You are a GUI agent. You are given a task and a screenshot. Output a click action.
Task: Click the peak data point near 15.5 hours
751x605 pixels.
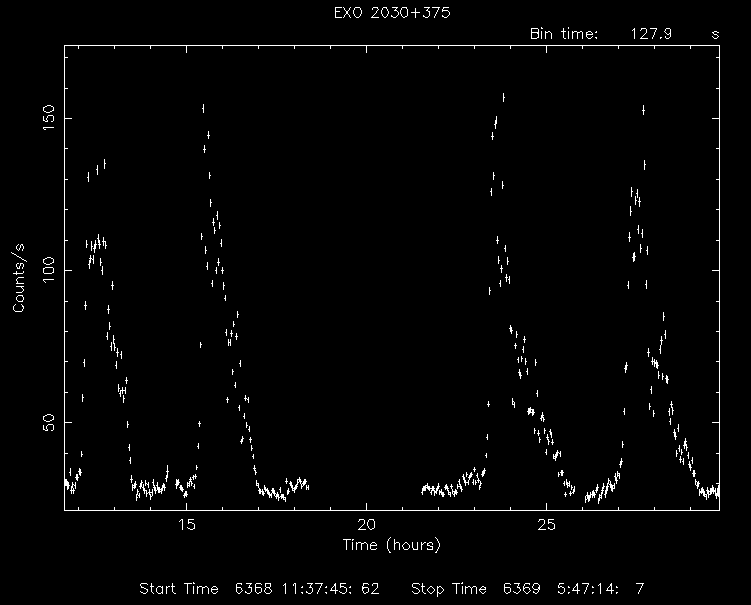(203, 108)
